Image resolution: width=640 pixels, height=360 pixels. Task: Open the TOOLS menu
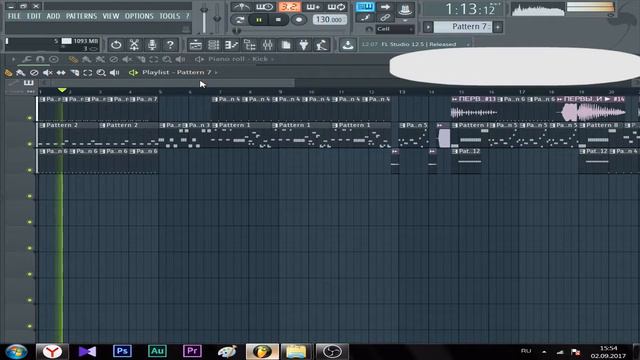point(169,16)
